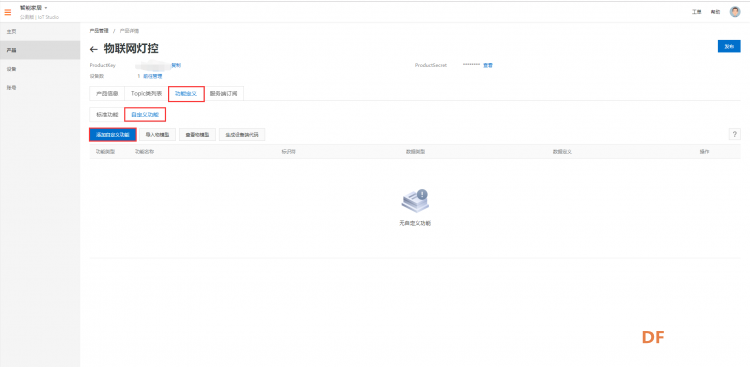750x367 pixels.
Task: Open 工单 in the top bar
Action: click(696, 12)
